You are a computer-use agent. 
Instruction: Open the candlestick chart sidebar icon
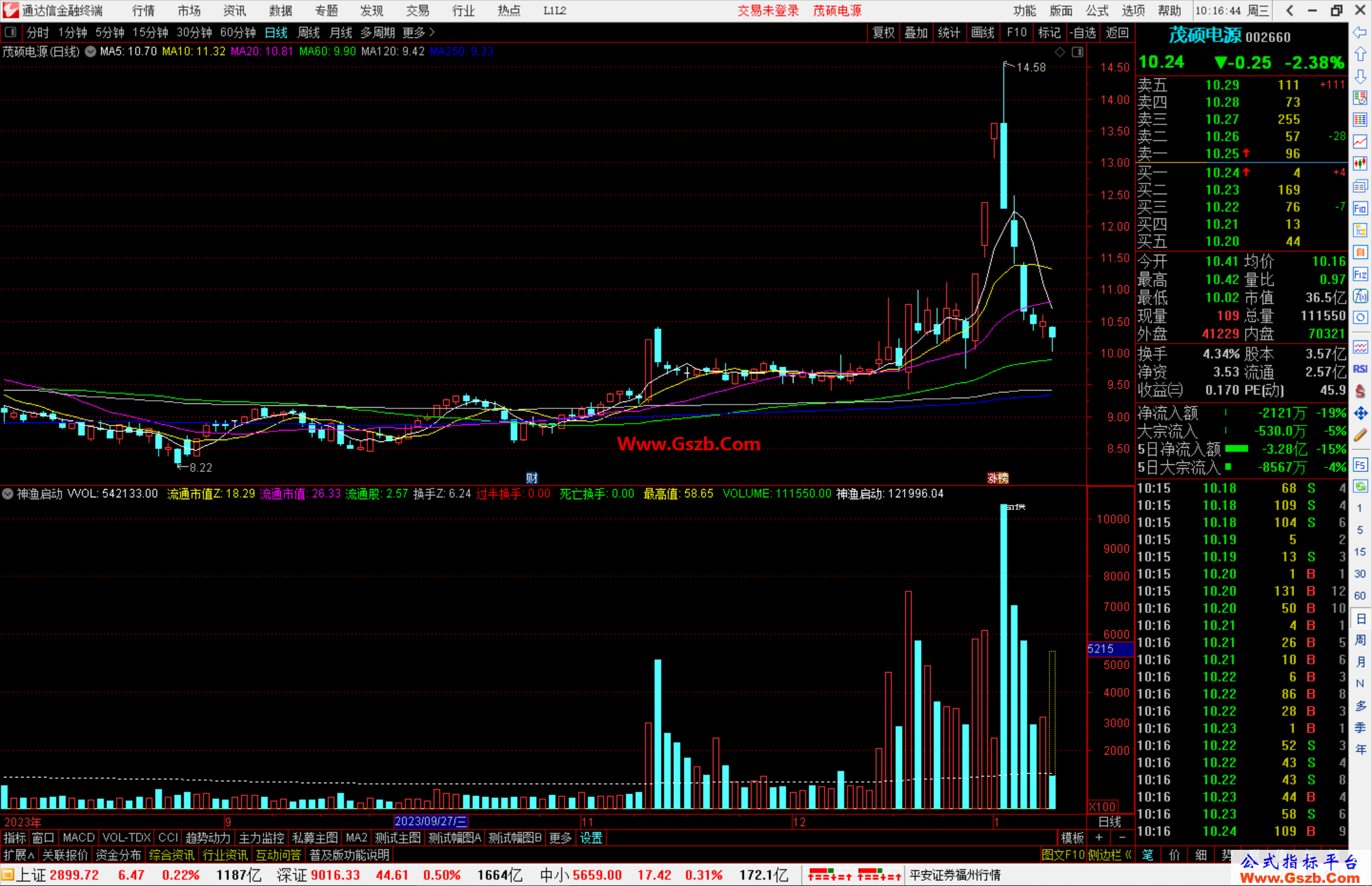pos(1360,164)
